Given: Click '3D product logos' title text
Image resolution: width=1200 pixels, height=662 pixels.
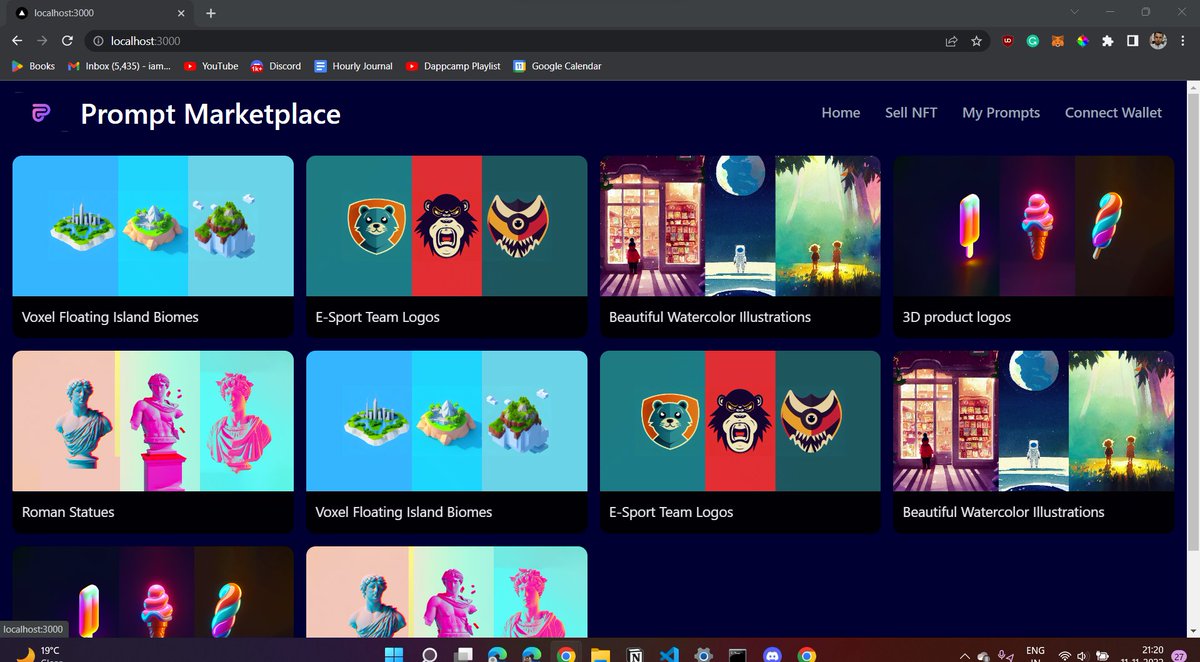Looking at the screenshot, I should click(x=957, y=317).
